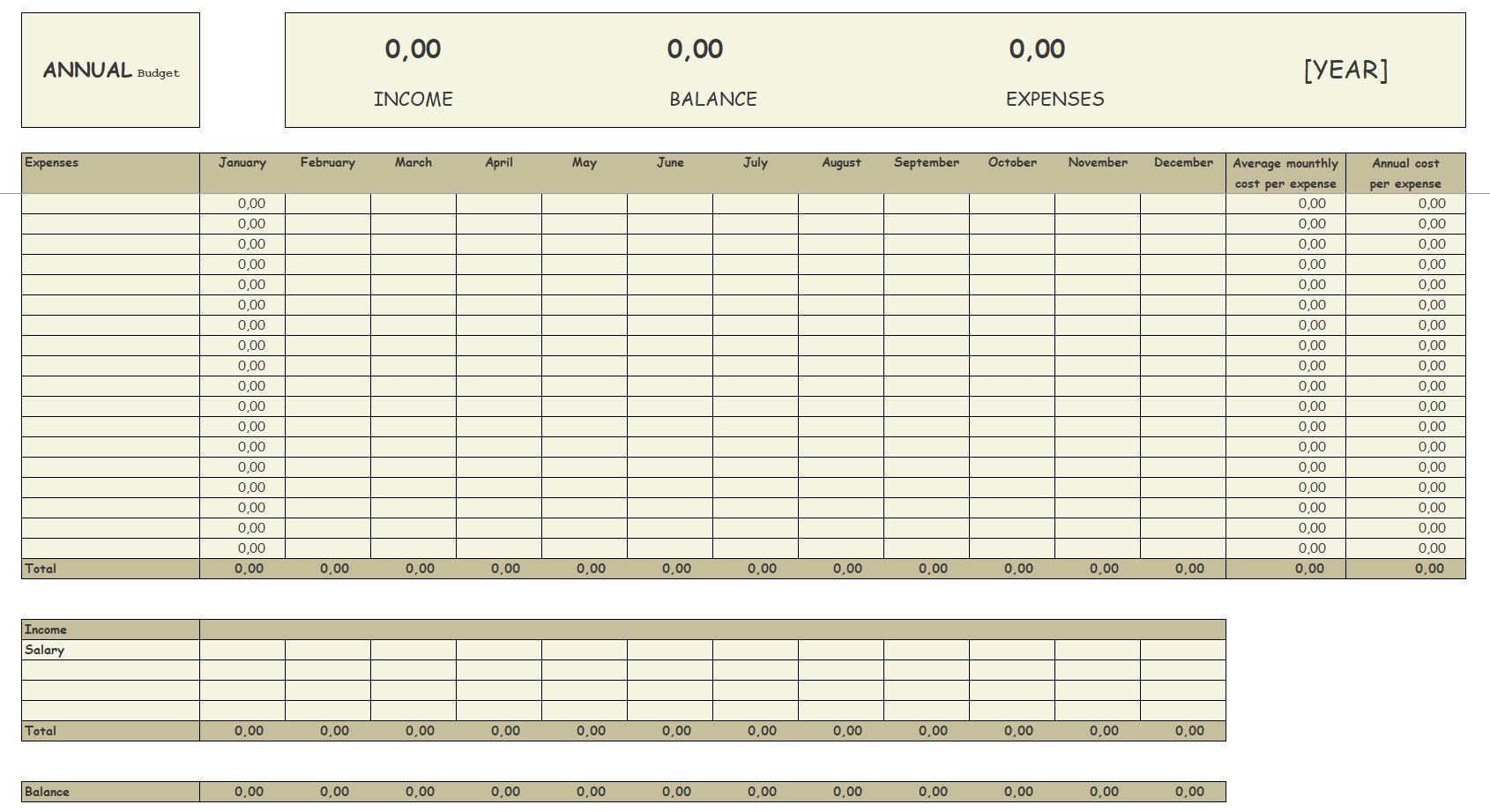Click the expenses Total row label
Screen dimensions: 1490x812
(40, 569)
